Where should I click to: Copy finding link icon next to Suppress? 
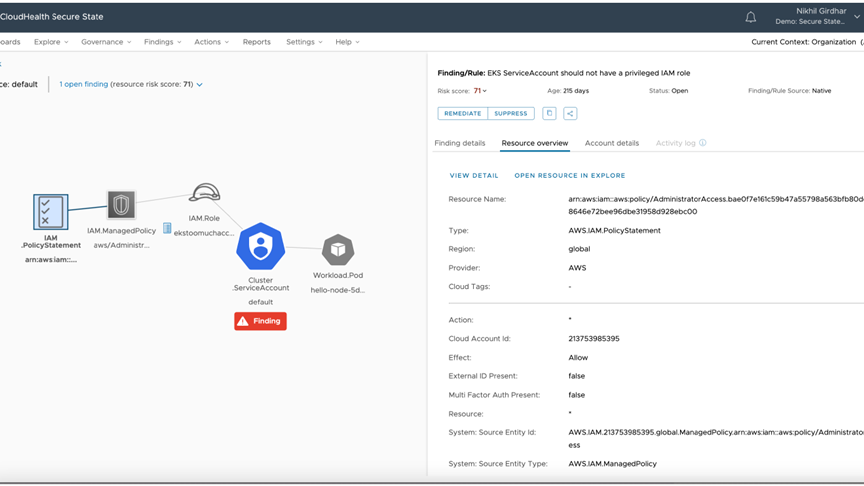click(x=549, y=113)
